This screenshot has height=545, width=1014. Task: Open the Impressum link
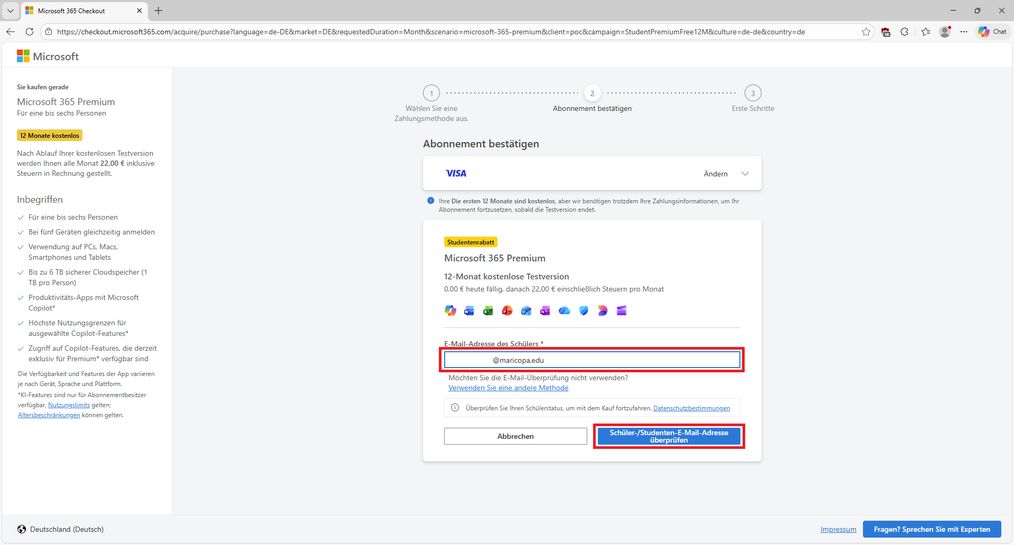(x=838, y=529)
